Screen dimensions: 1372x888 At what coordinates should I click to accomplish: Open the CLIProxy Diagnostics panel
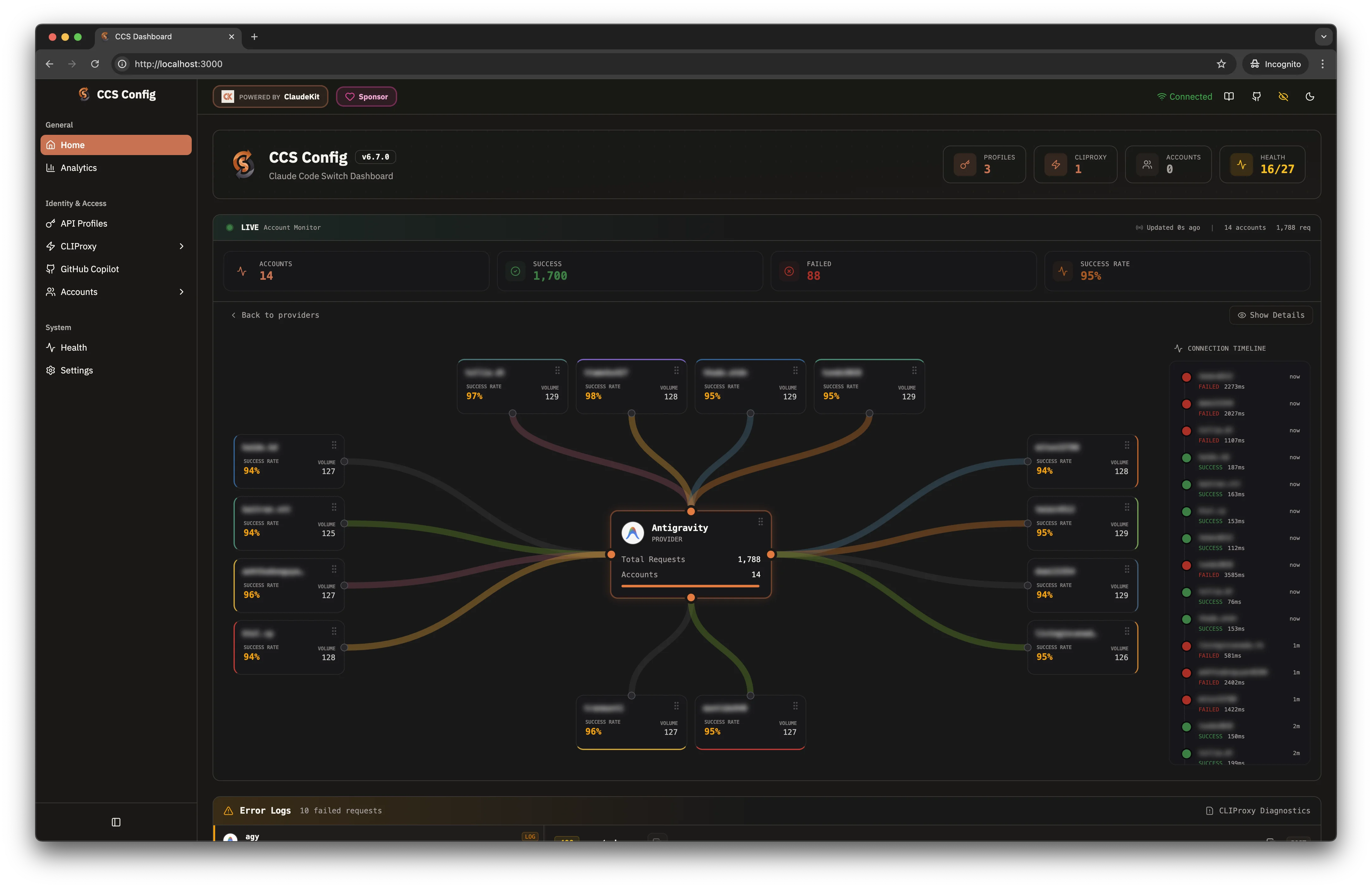click(1258, 810)
